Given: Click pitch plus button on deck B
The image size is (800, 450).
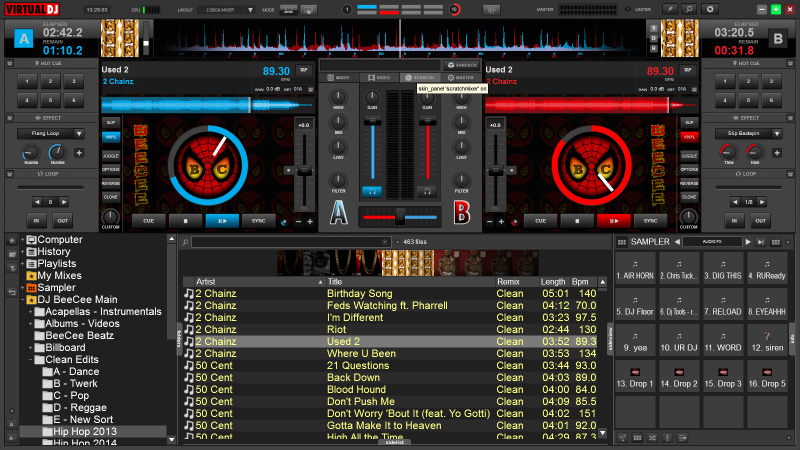Looking at the screenshot, I should coord(502,221).
